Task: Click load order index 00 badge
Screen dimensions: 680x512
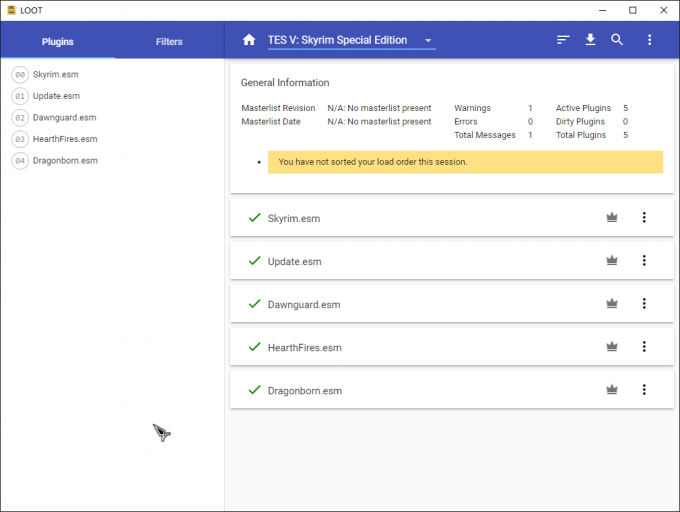Action: pos(20,75)
